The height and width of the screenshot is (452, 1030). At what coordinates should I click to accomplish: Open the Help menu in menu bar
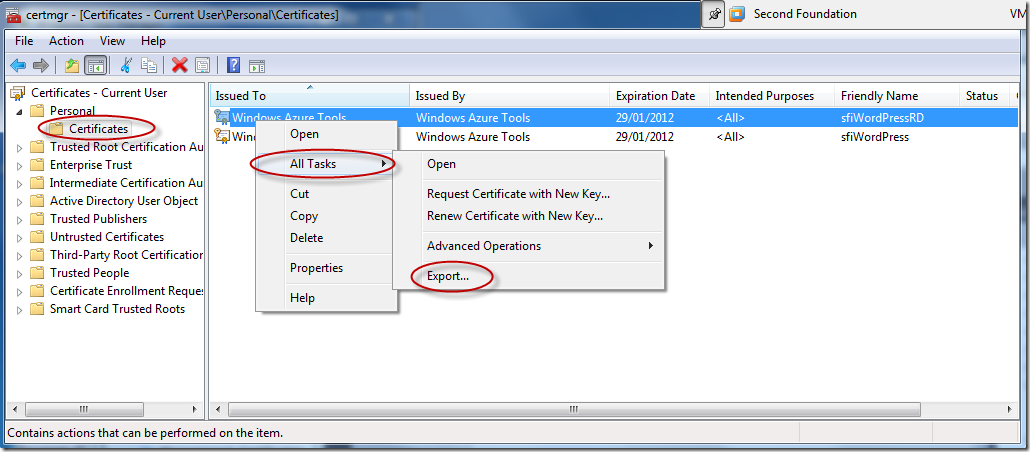pos(153,41)
